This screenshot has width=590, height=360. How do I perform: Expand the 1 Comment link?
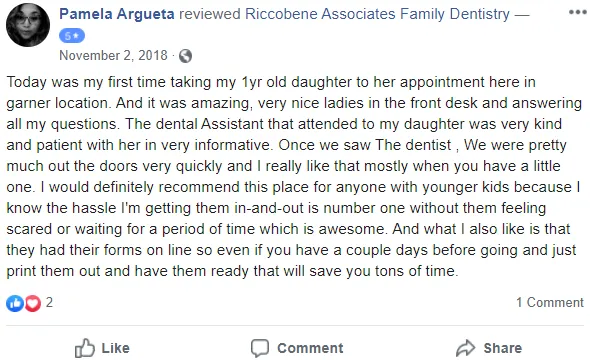coord(550,302)
